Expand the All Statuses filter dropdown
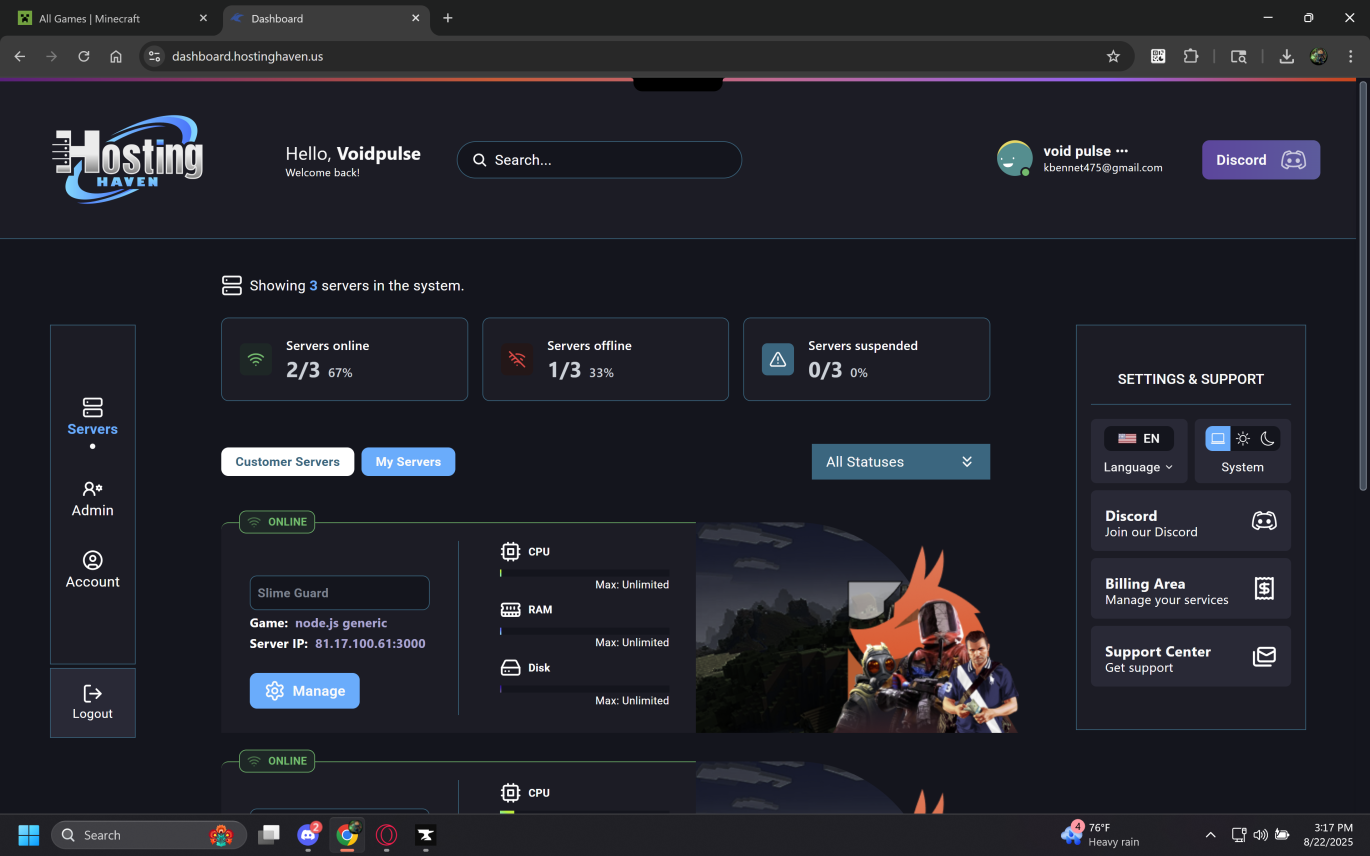The height and width of the screenshot is (856, 1370). [x=900, y=462]
